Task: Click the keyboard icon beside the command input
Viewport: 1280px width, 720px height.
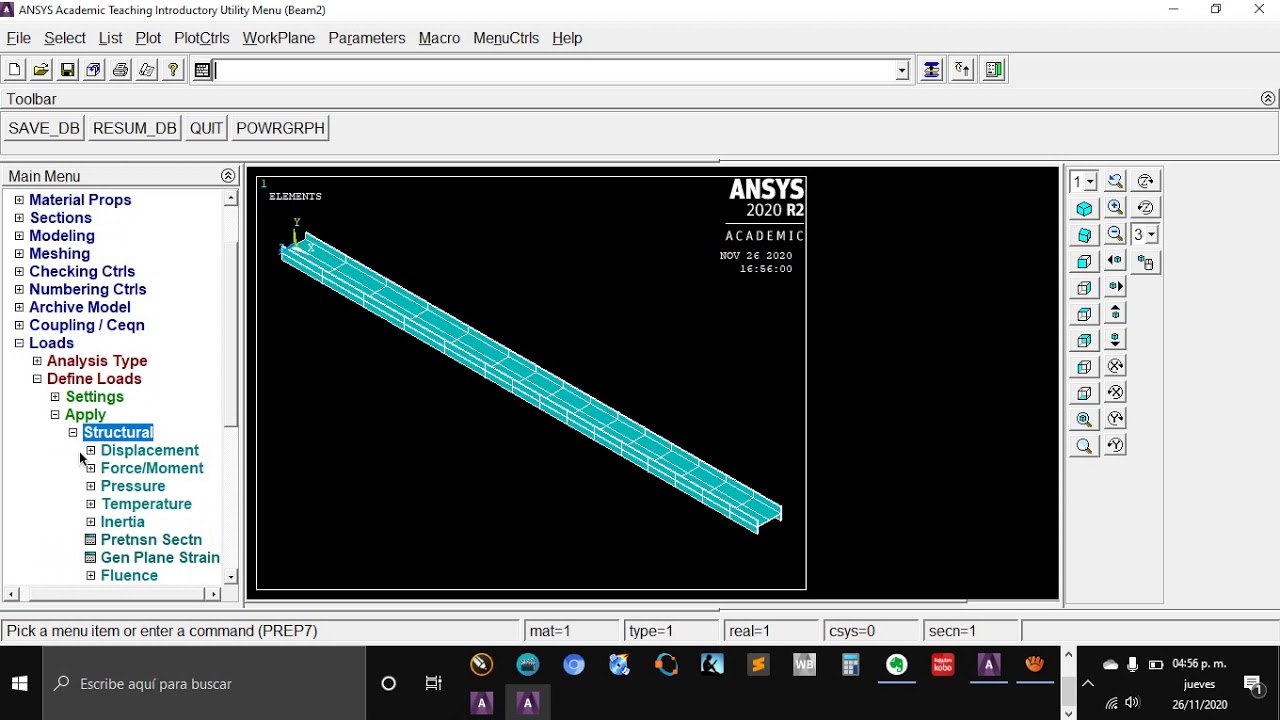Action: tap(202, 70)
